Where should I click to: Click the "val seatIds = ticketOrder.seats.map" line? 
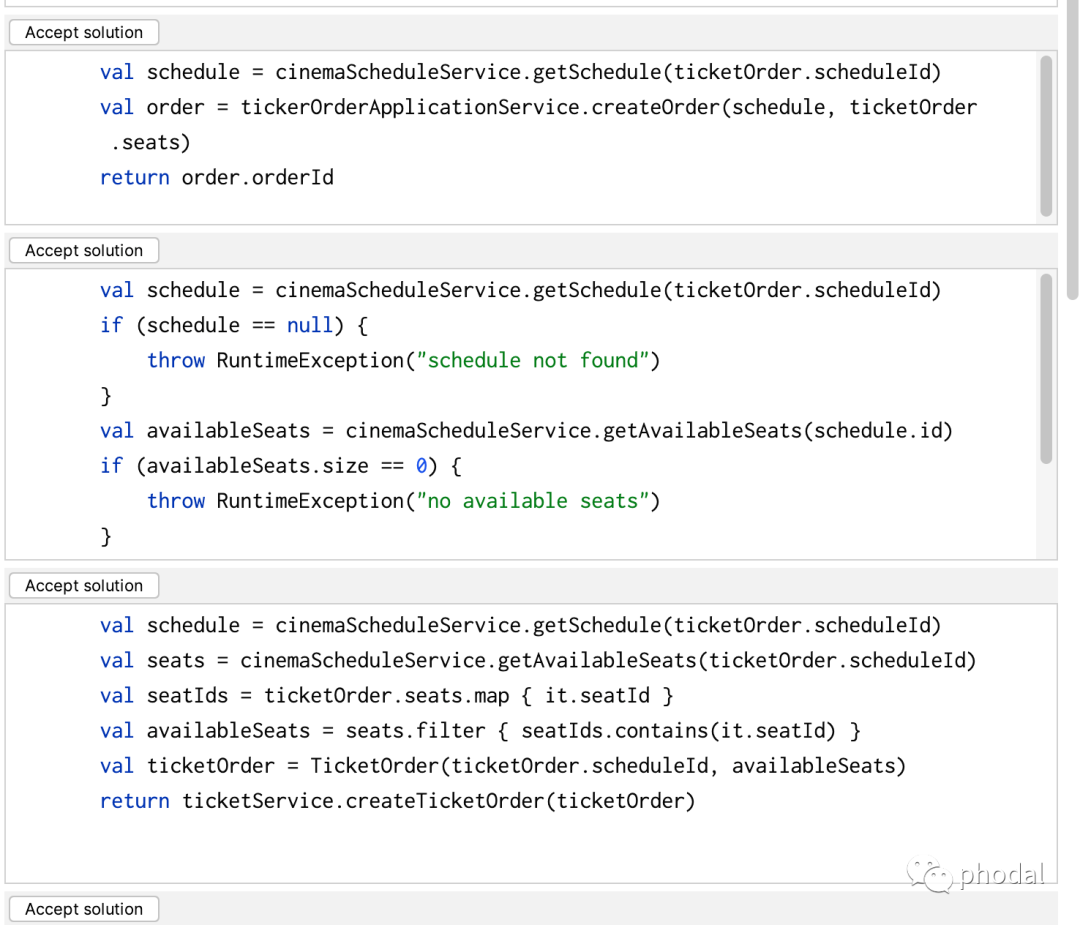pyautogui.click(x=386, y=696)
